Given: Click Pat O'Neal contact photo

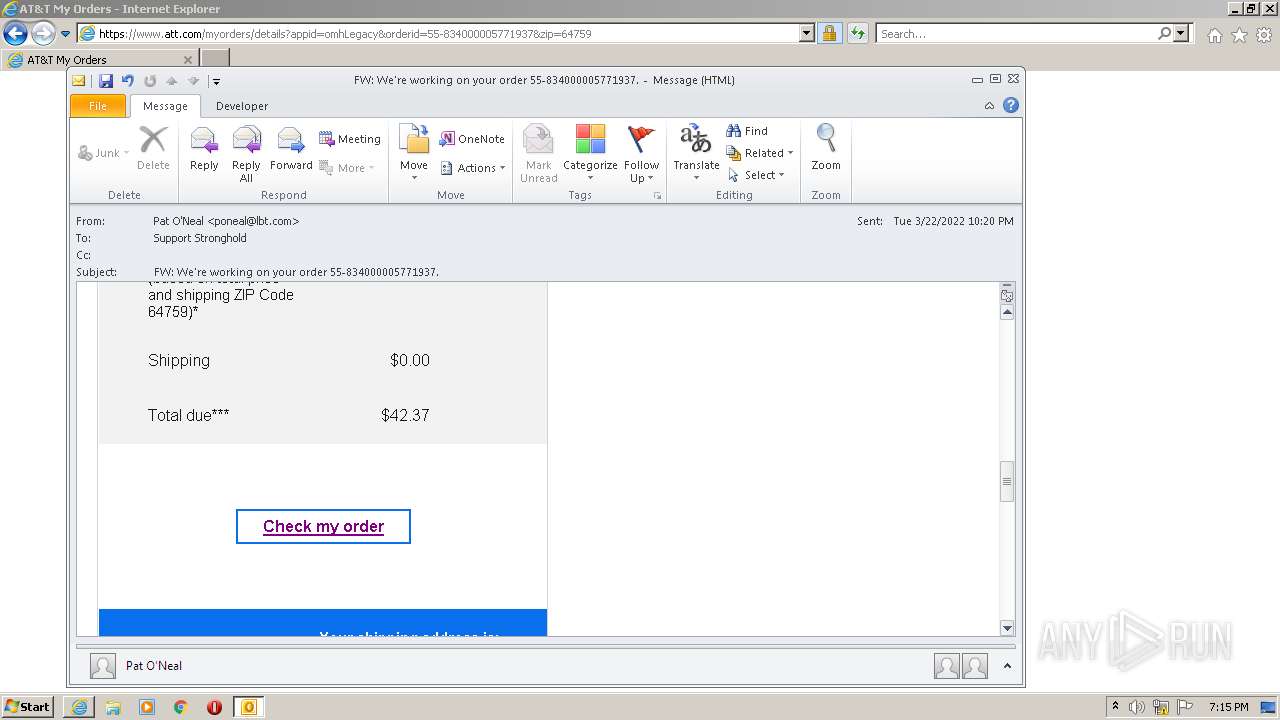Looking at the screenshot, I should pyautogui.click(x=102, y=666).
